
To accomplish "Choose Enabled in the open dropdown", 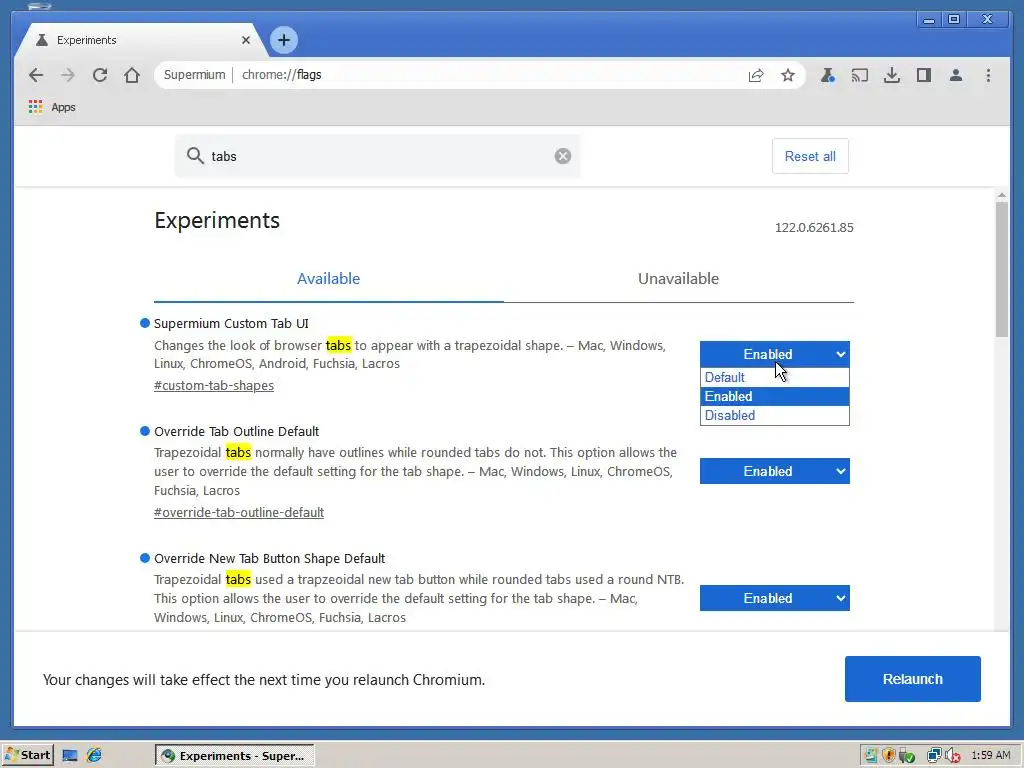I will (775, 396).
